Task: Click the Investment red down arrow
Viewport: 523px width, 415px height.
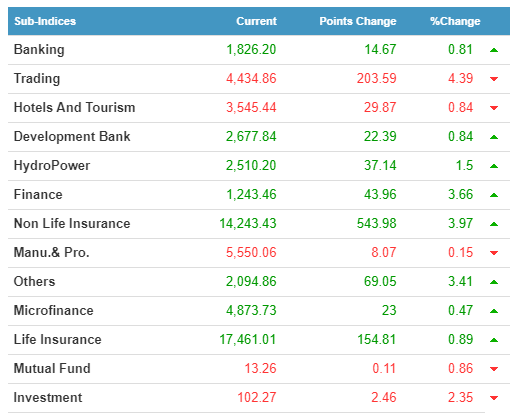Action: [494, 398]
